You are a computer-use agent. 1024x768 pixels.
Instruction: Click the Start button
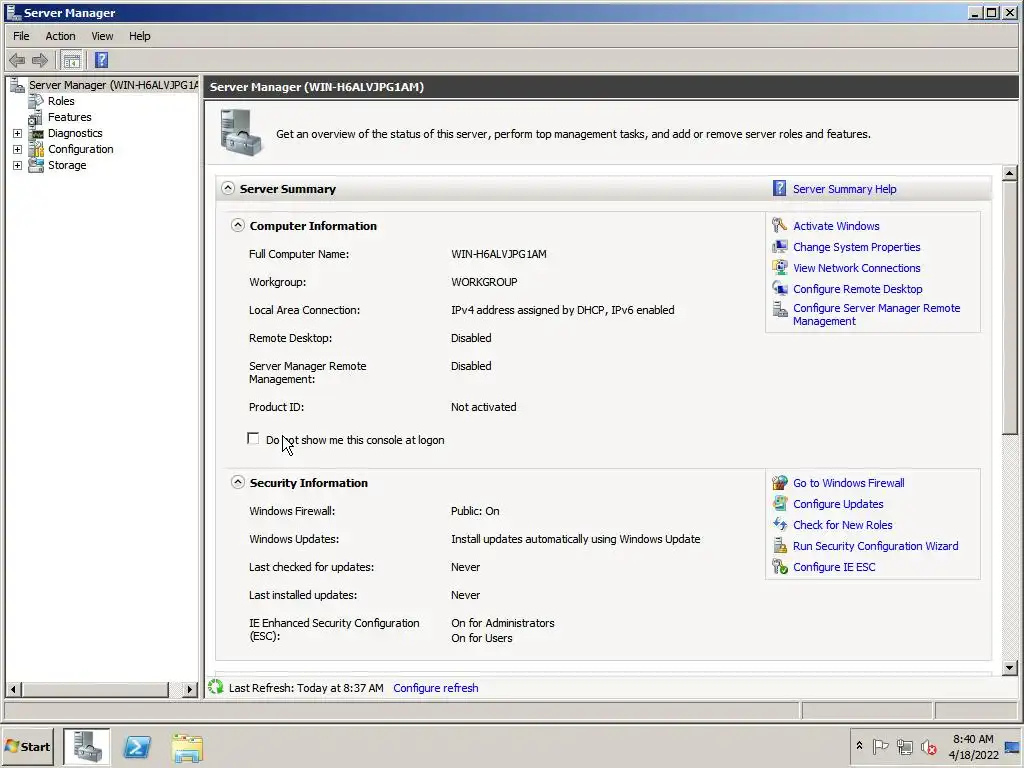point(27,746)
